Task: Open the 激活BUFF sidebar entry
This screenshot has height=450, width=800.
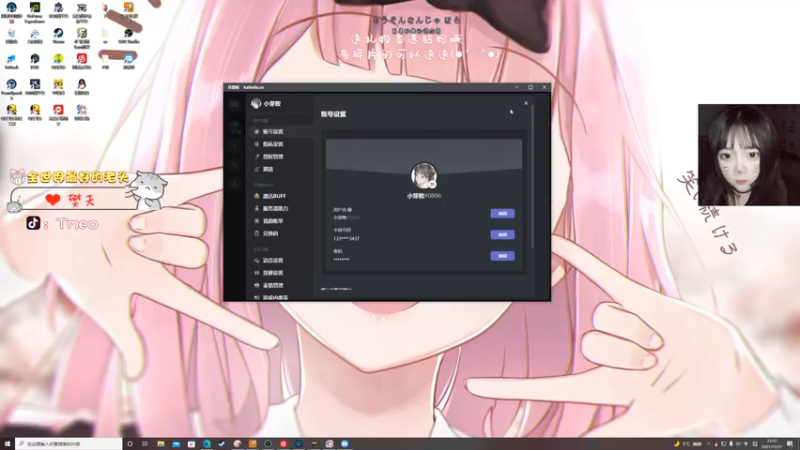Action: tap(281, 196)
